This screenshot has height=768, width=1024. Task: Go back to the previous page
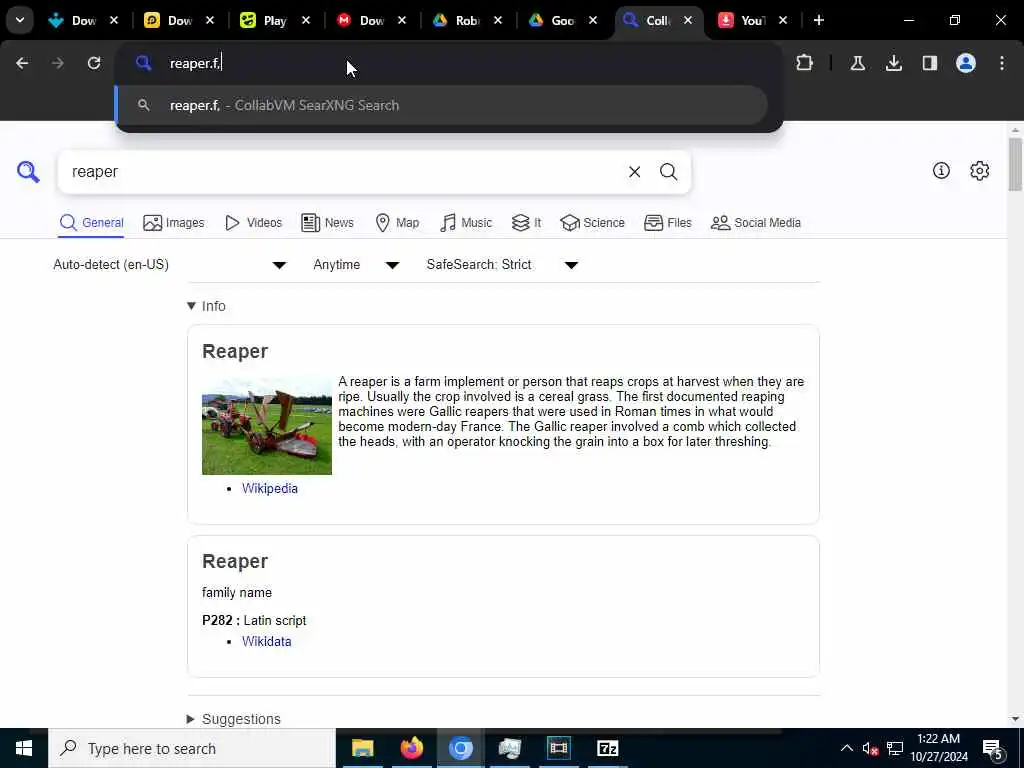(x=22, y=63)
